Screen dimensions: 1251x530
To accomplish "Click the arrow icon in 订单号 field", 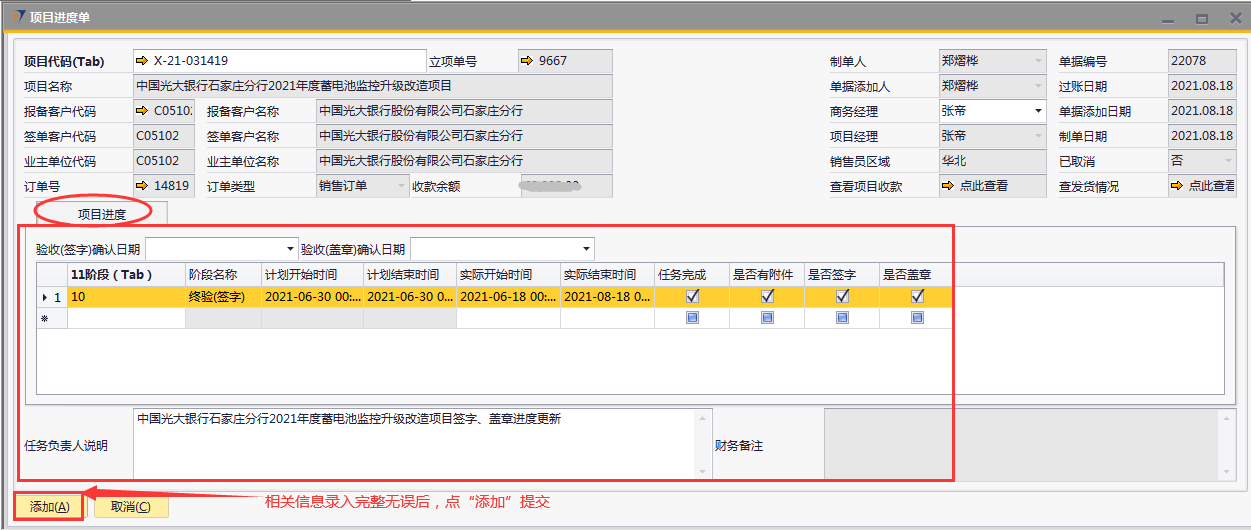I will tap(141, 186).
